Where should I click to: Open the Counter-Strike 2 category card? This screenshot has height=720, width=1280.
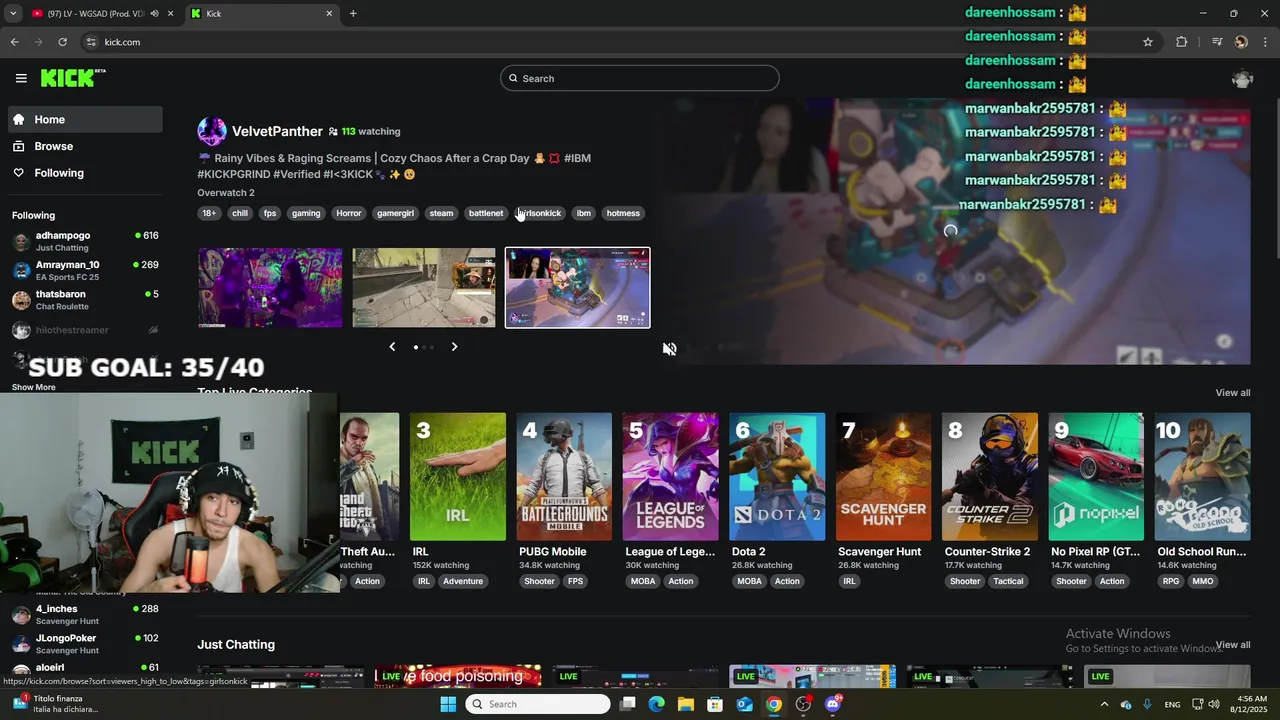click(x=990, y=477)
